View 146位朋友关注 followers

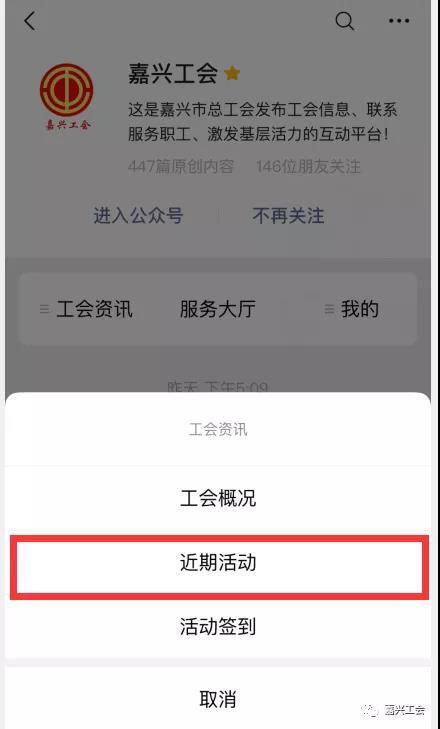[x=308, y=166]
